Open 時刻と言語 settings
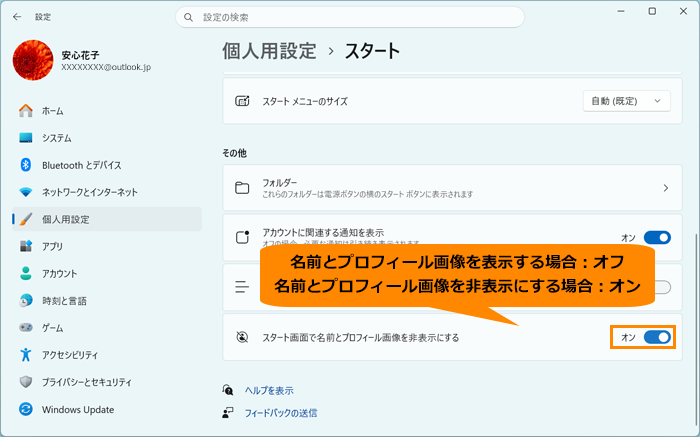The width and height of the screenshot is (700, 437). pyautogui.click(x=107, y=301)
